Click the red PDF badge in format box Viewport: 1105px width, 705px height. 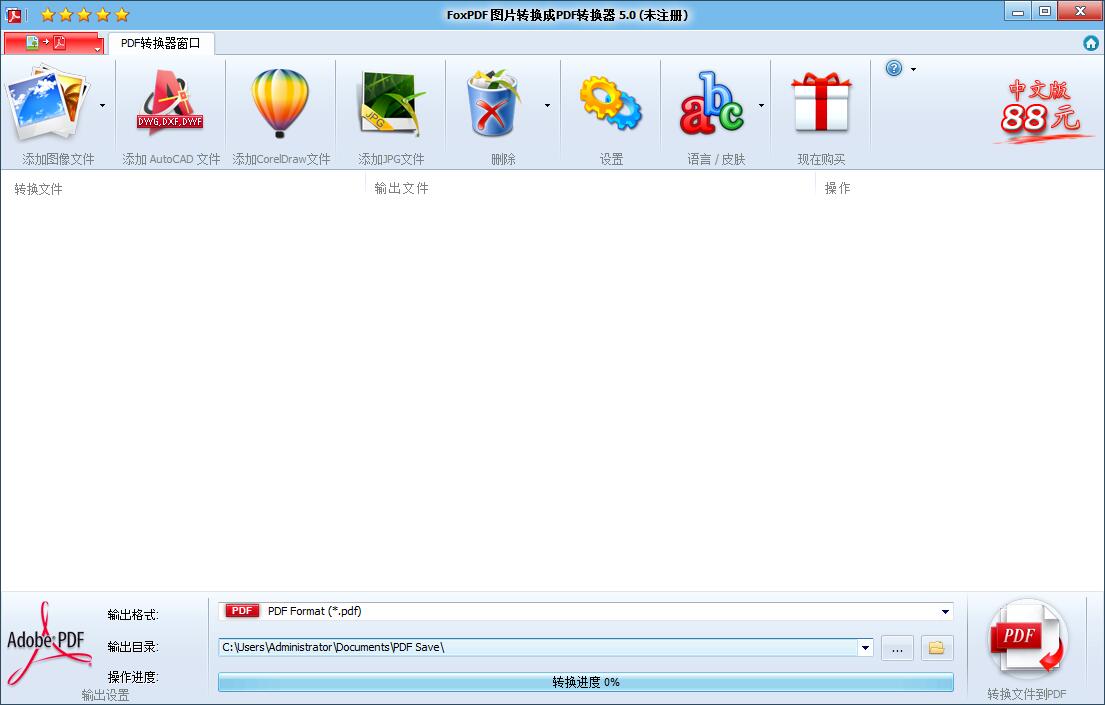242,611
